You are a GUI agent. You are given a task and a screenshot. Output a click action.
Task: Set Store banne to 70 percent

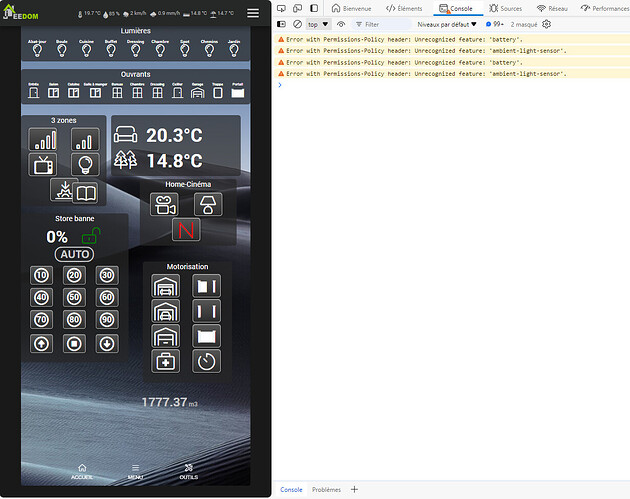point(41,319)
